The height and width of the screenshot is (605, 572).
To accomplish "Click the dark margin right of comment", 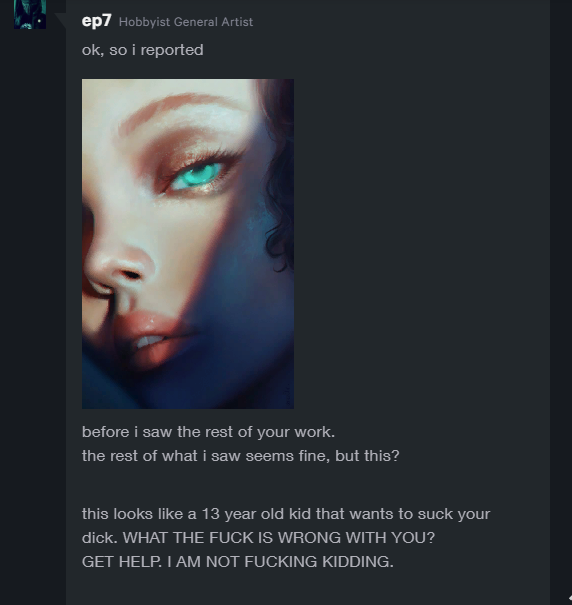I will coord(561,302).
